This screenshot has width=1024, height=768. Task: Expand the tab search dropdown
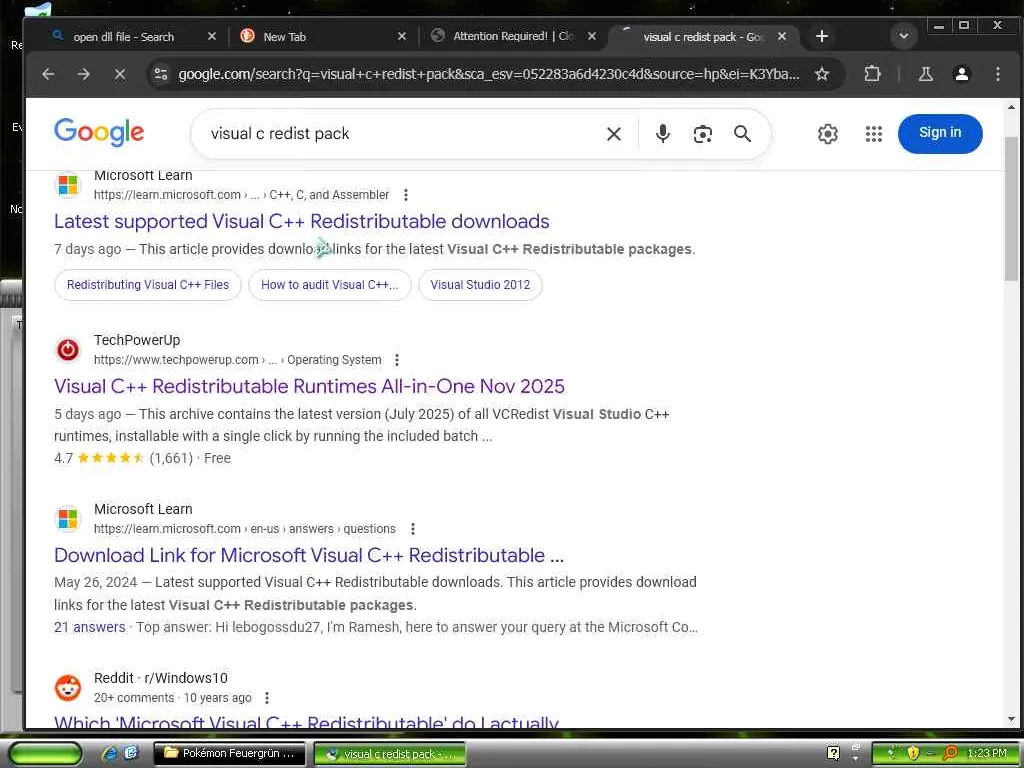click(x=904, y=36)
